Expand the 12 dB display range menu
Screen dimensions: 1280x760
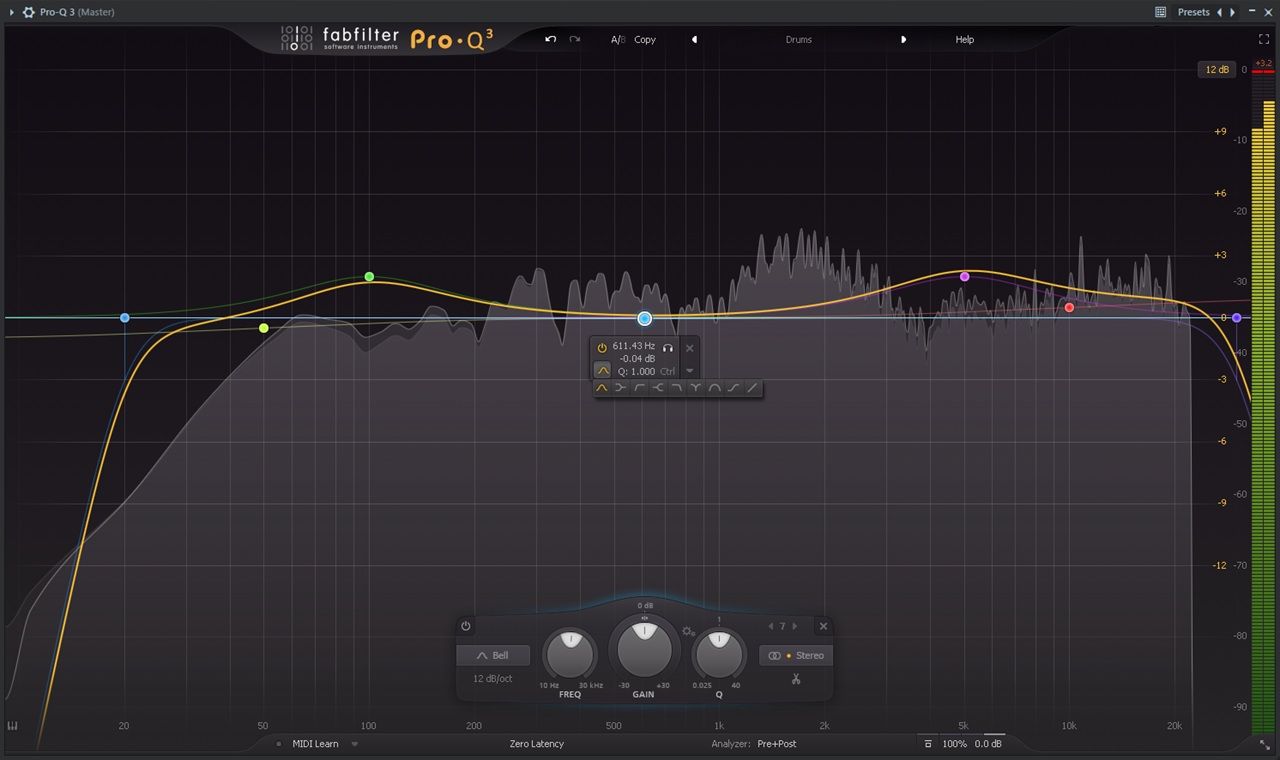coord(1217,70)
